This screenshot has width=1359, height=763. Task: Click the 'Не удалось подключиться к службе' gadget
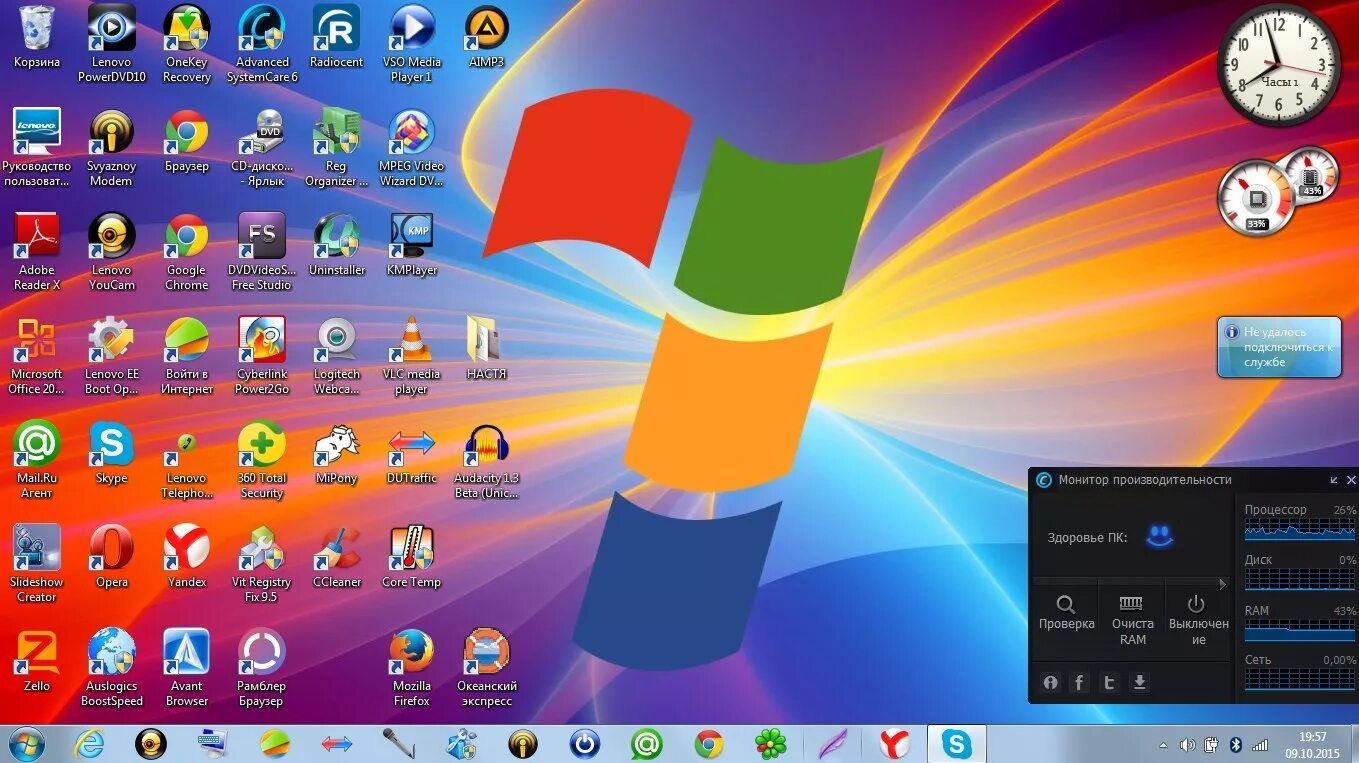[x=1279, y=347]
